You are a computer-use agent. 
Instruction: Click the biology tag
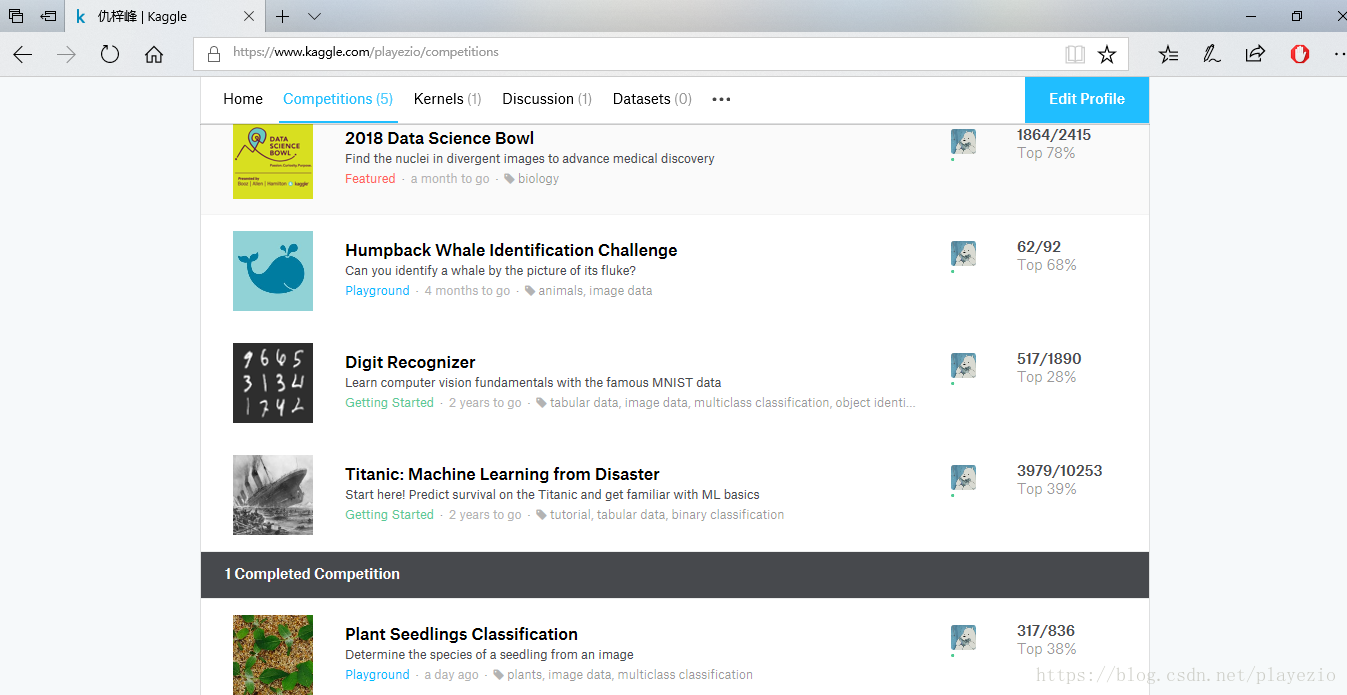tap(538, 179)
